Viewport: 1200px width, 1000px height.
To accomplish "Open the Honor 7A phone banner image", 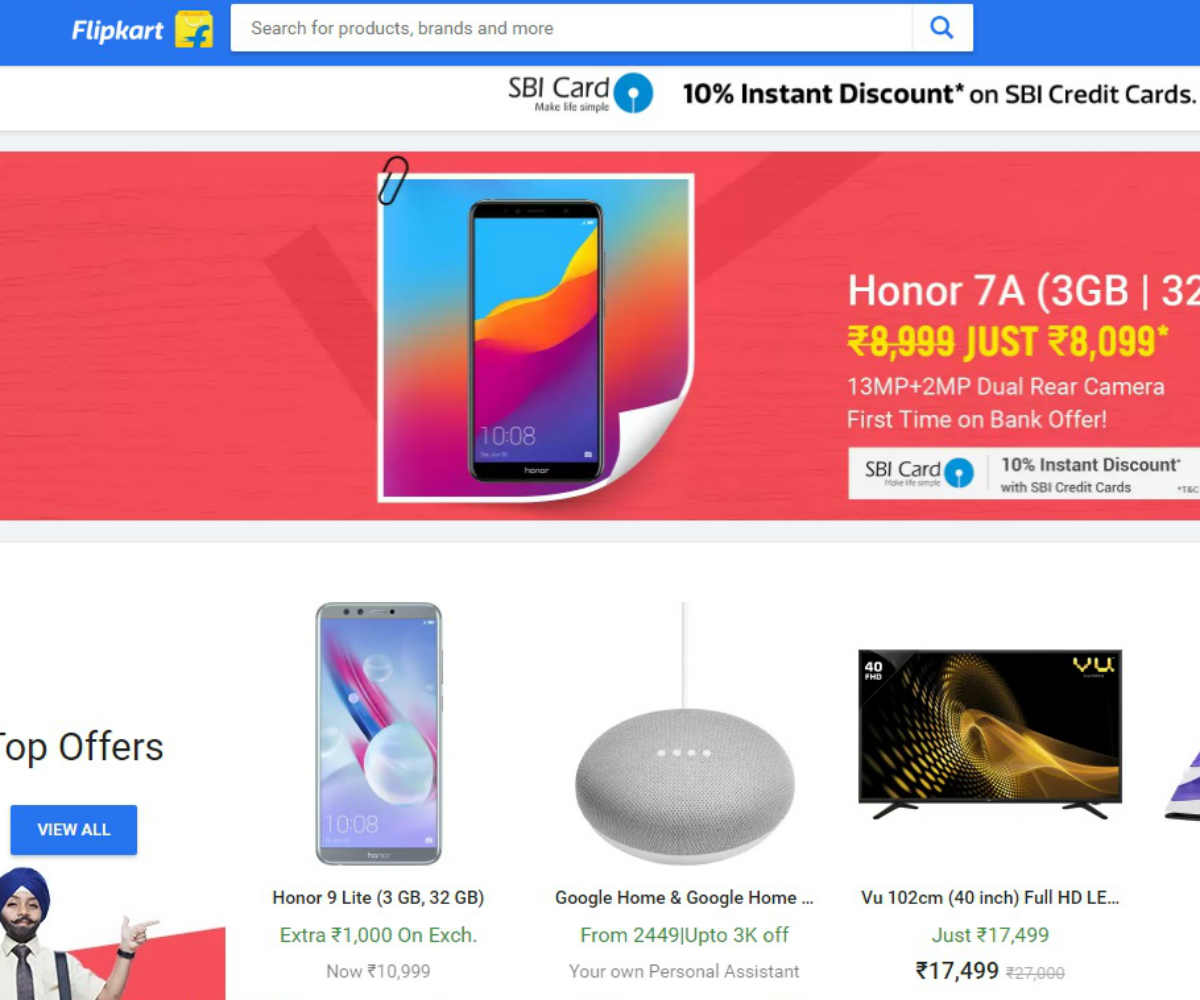I will point(536,338).
